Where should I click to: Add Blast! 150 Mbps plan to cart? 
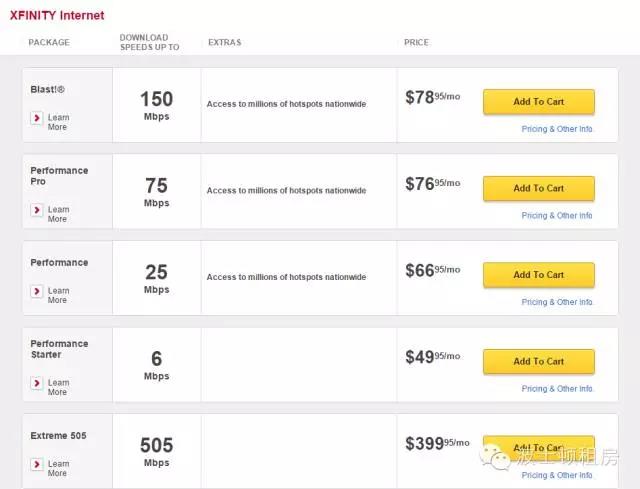tap(538, 102)
